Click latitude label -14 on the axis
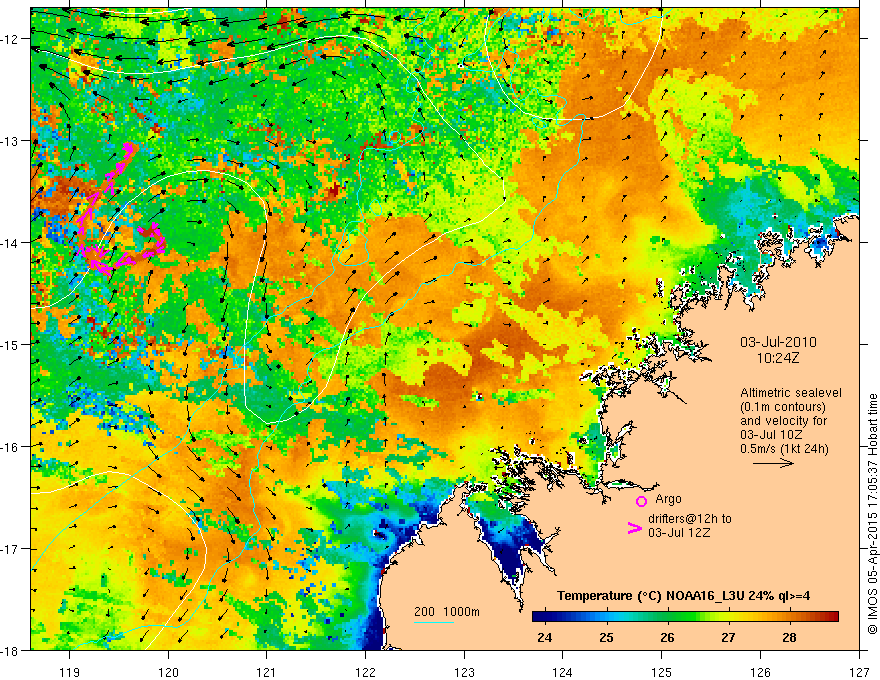This screenshot has width=880, height=680. (10, 243)
